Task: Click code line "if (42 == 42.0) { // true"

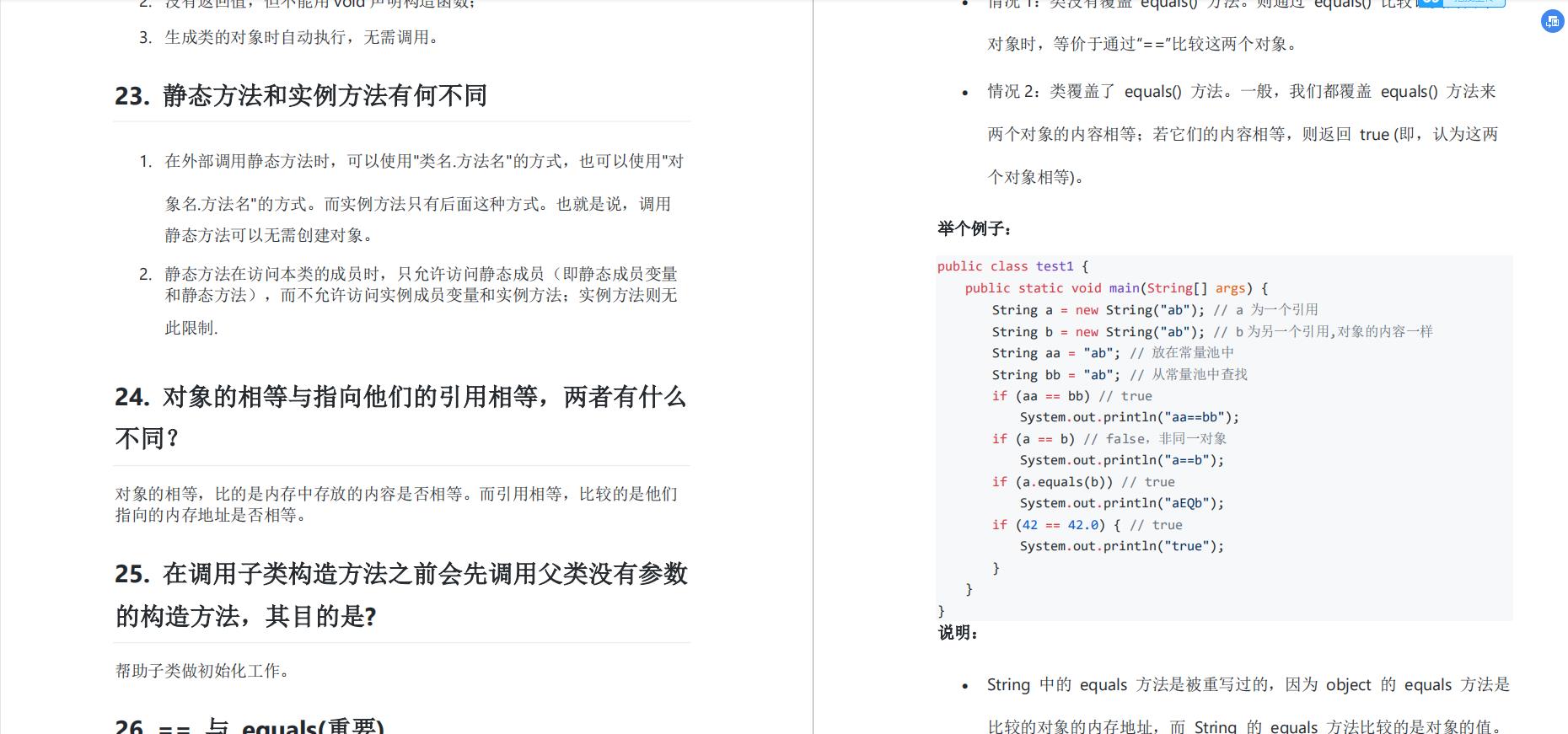Action: (x=1087, y=525)
